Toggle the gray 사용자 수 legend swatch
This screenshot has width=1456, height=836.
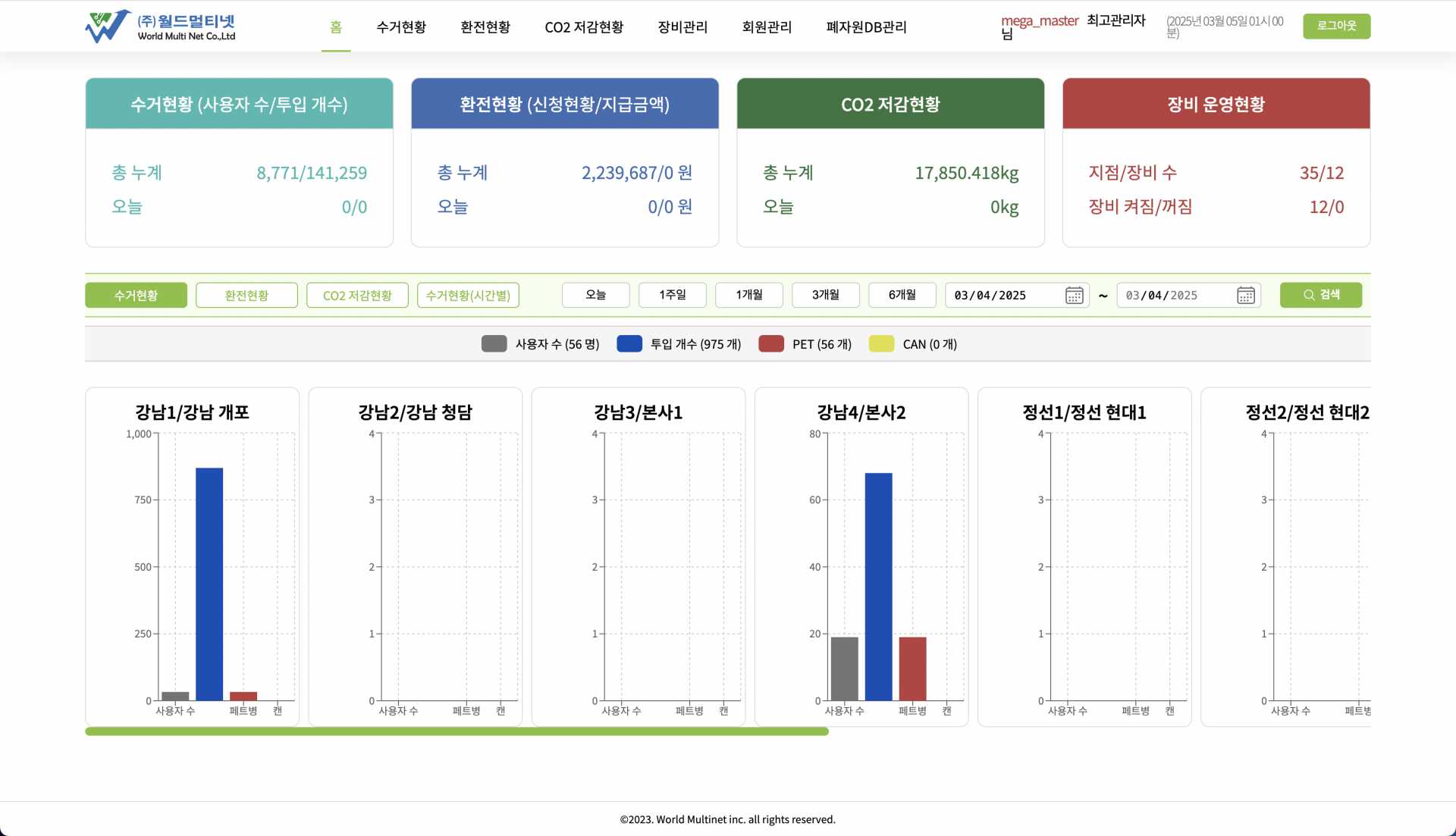494,344
